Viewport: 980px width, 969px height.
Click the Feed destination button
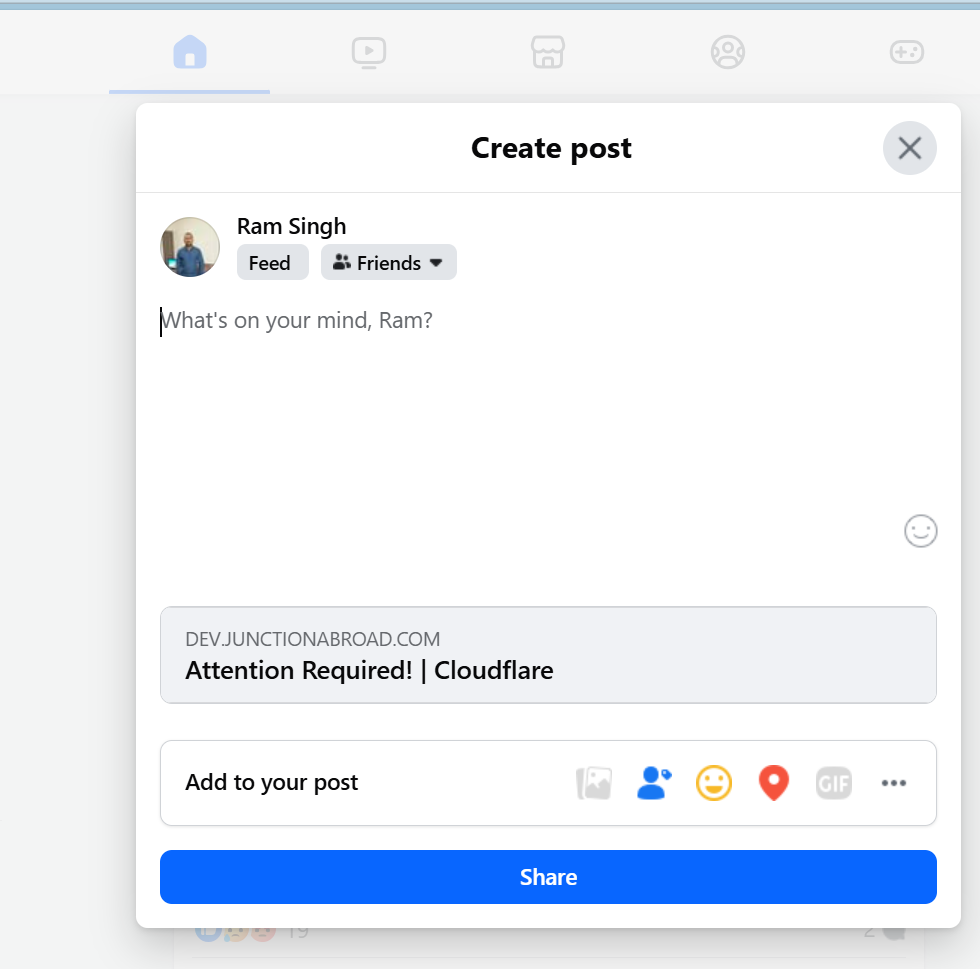pyautogui.click(x=270, y=263)
